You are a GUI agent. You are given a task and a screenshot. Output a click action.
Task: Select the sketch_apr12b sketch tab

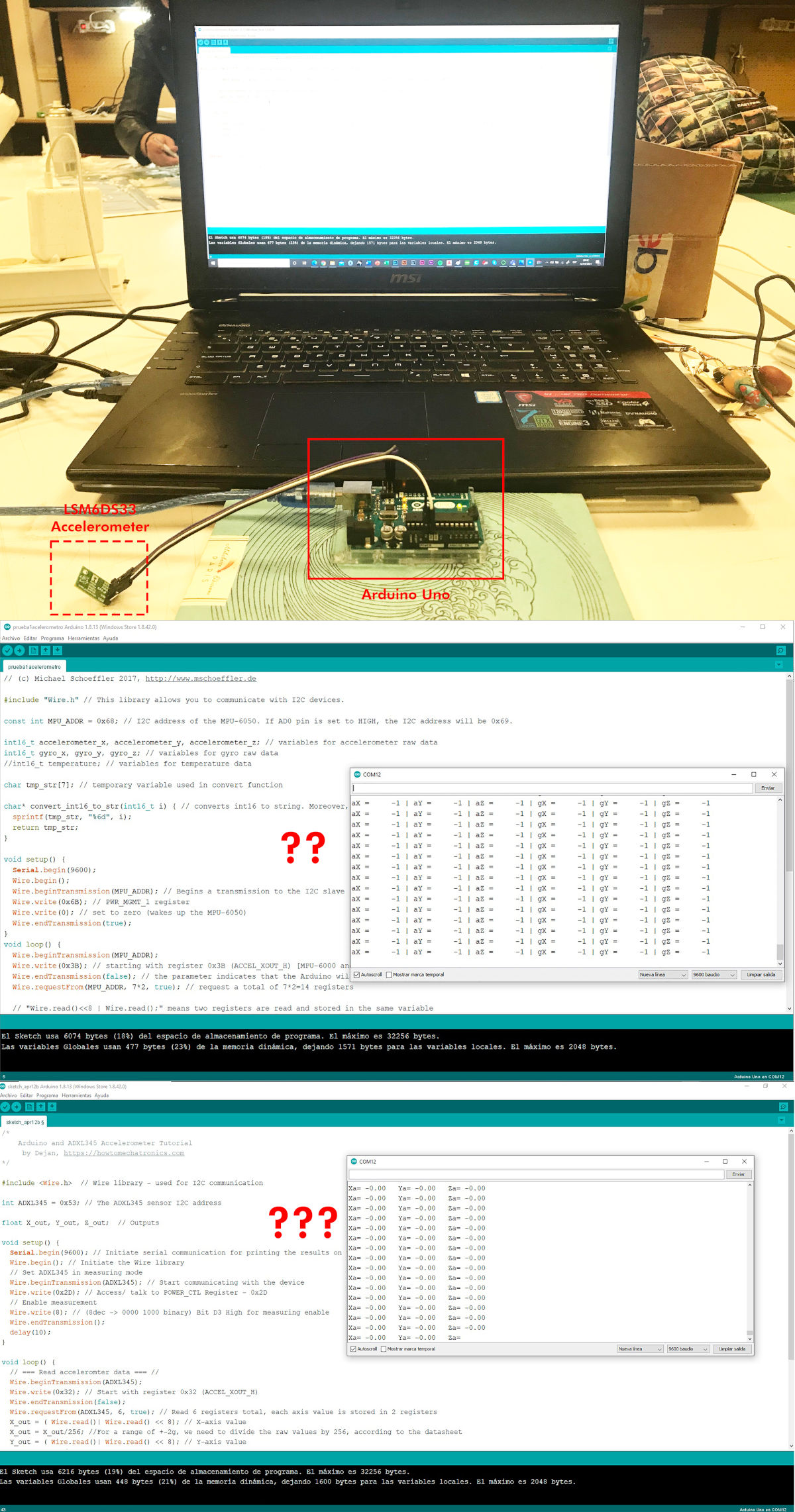(x=24, y=1122)
